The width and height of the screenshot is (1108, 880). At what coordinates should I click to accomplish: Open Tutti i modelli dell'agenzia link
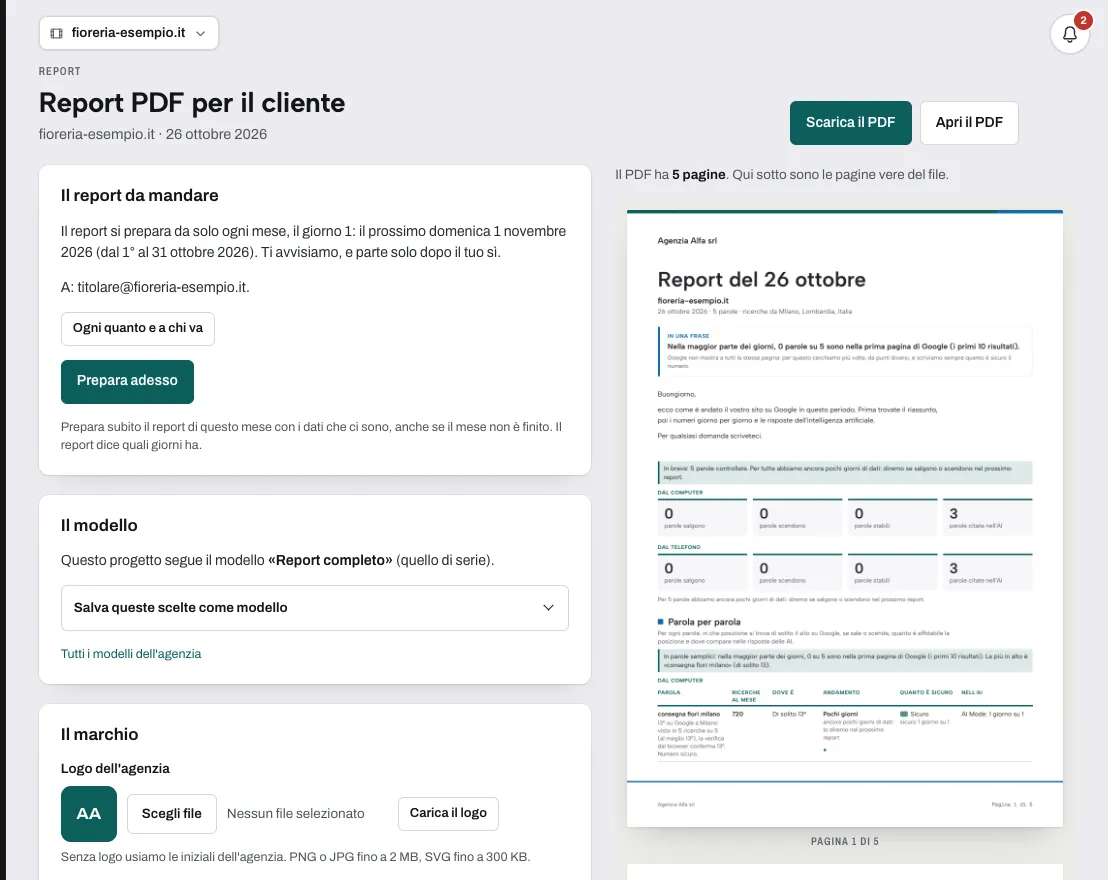coord(131,654)
